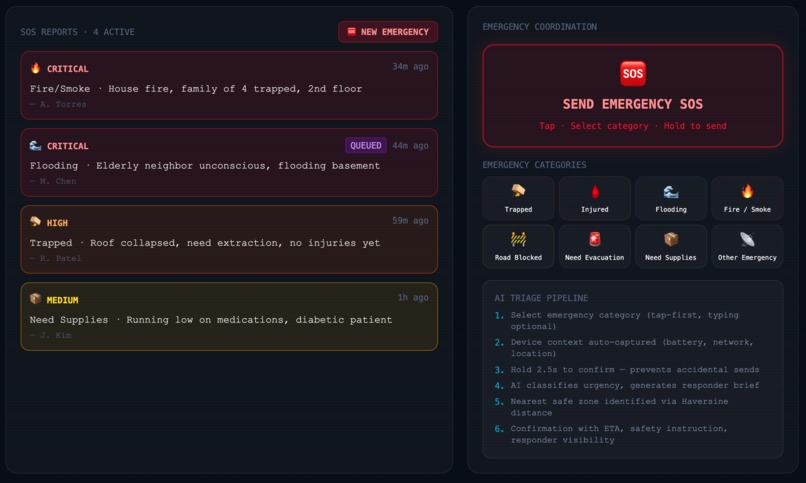Image resolution: width=806 pixels, height=483 pixels.
Task: Click the Flooding wave icon in categories
Action: 671,192
